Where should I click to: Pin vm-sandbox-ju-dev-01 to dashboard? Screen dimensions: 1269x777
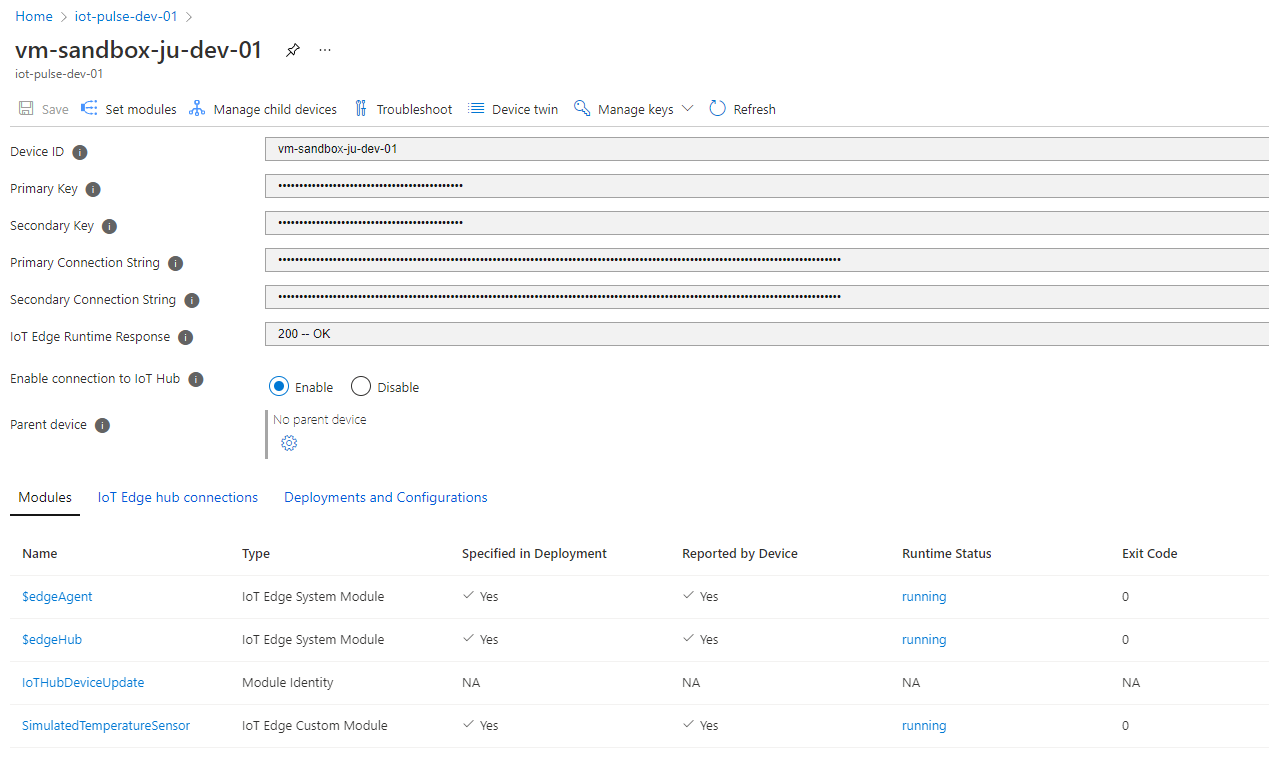(292, 49)
